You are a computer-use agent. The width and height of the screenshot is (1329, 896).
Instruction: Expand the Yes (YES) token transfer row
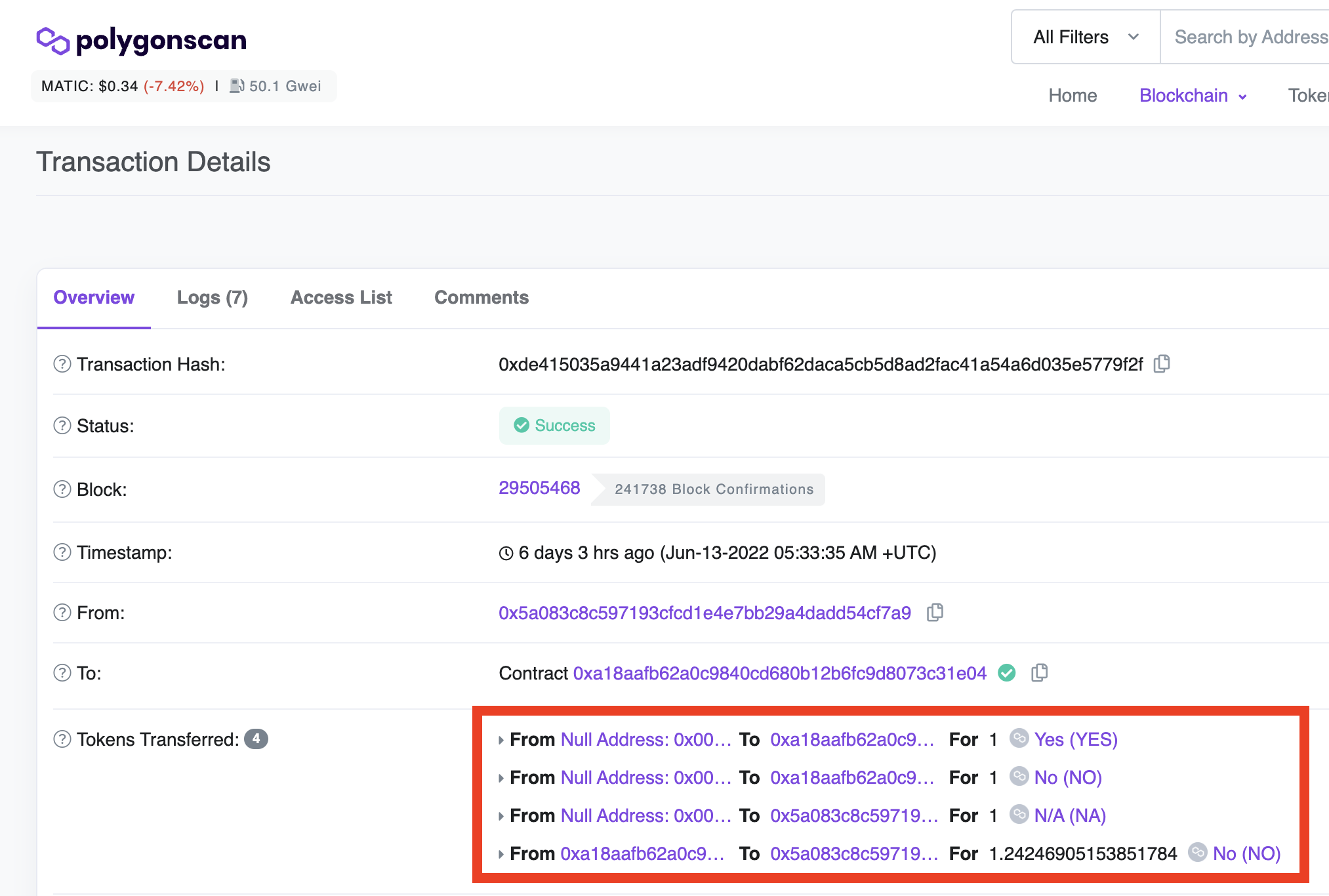pyautogui.click(x=501, y=740)
